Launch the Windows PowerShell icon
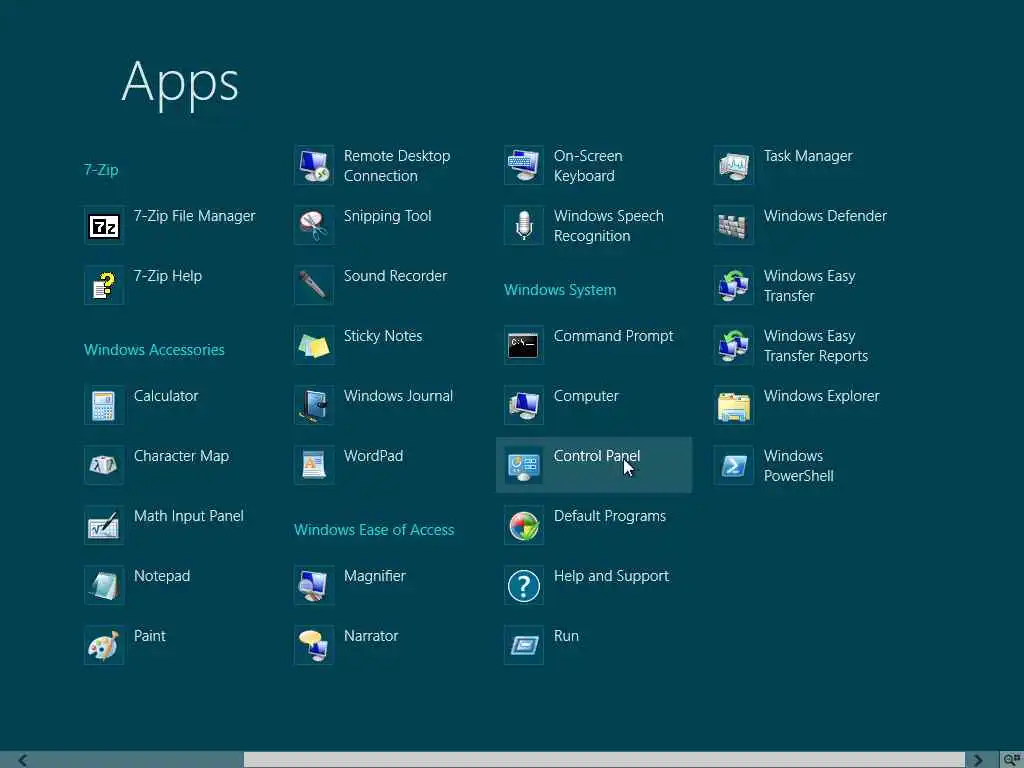Screen dimensions: 1024x768 point(734,466)
